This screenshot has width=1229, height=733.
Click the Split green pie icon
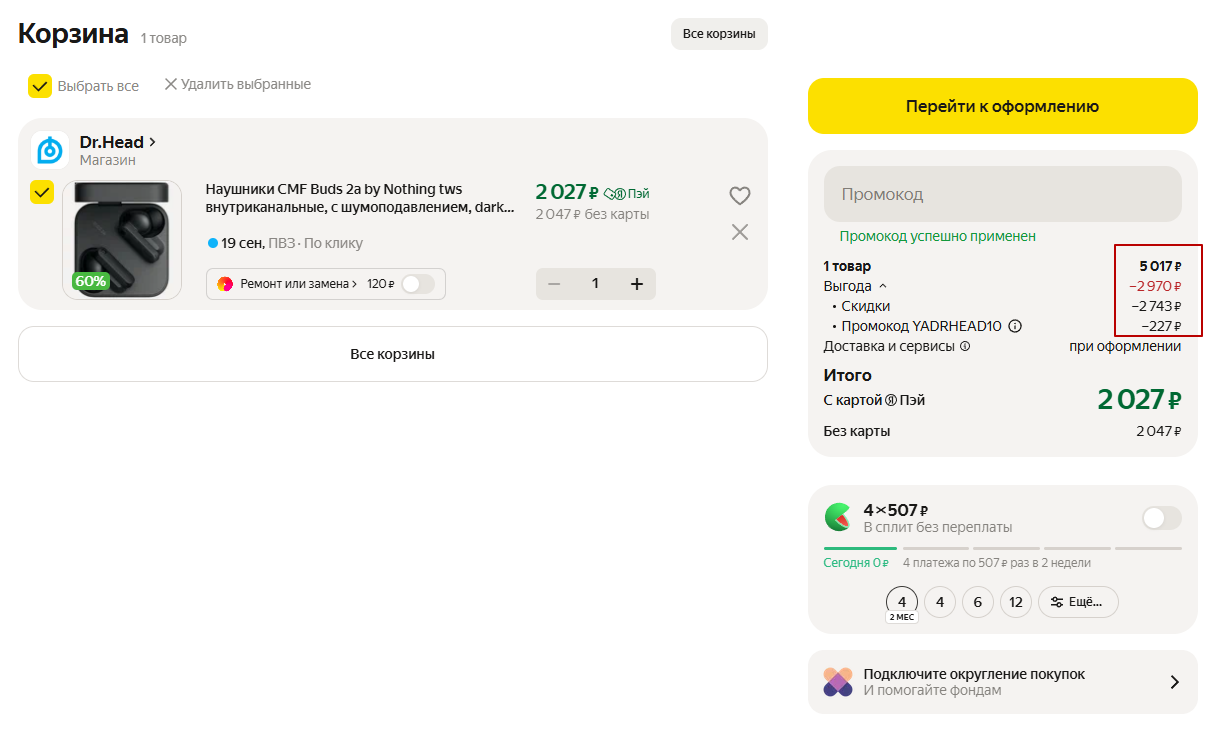[x=838, y=517]
